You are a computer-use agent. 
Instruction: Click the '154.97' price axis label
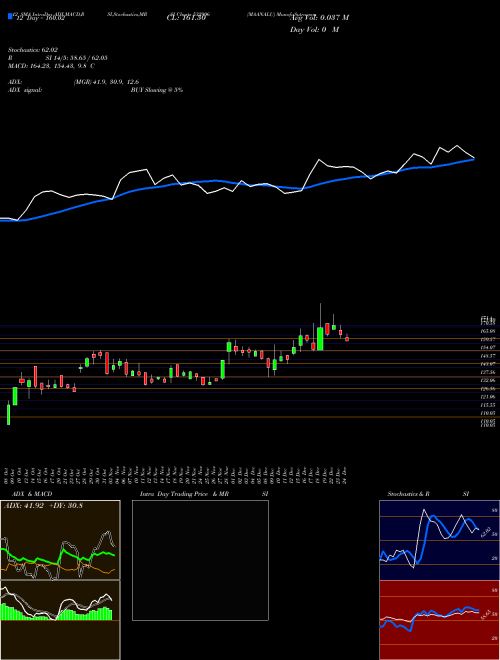pos(488,347)
